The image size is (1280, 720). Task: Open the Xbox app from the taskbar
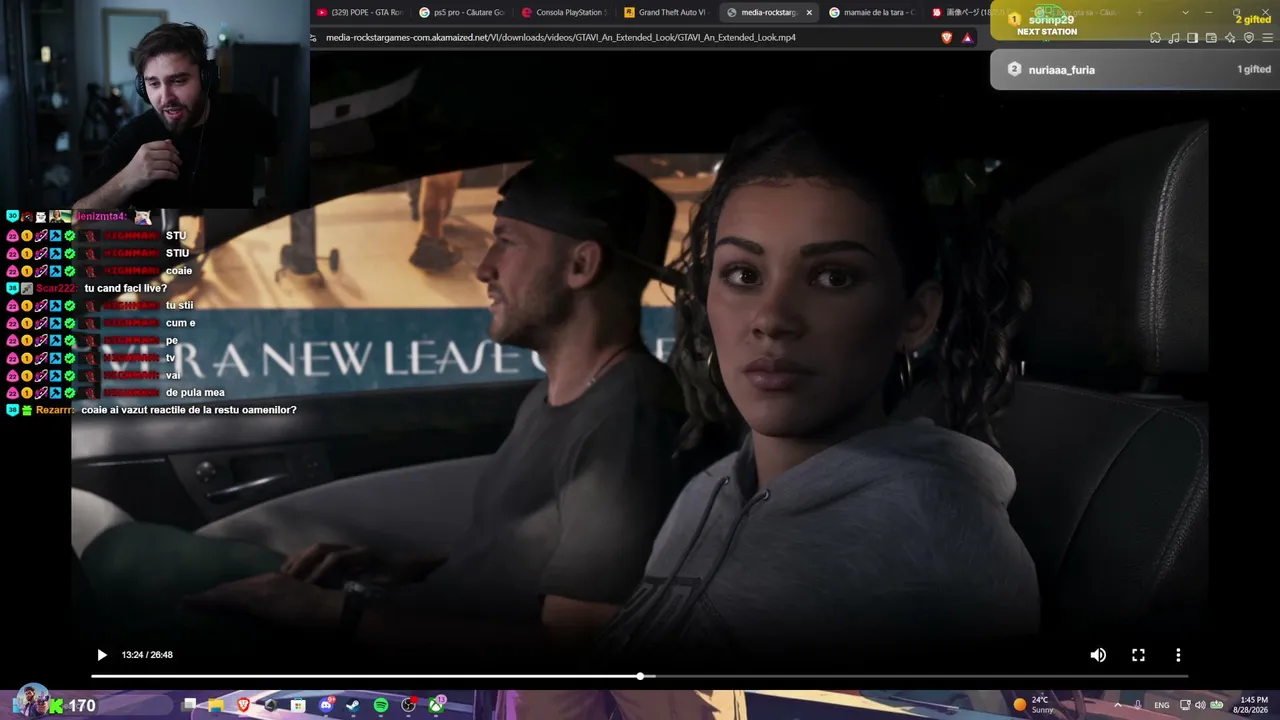tap(436, 705)
